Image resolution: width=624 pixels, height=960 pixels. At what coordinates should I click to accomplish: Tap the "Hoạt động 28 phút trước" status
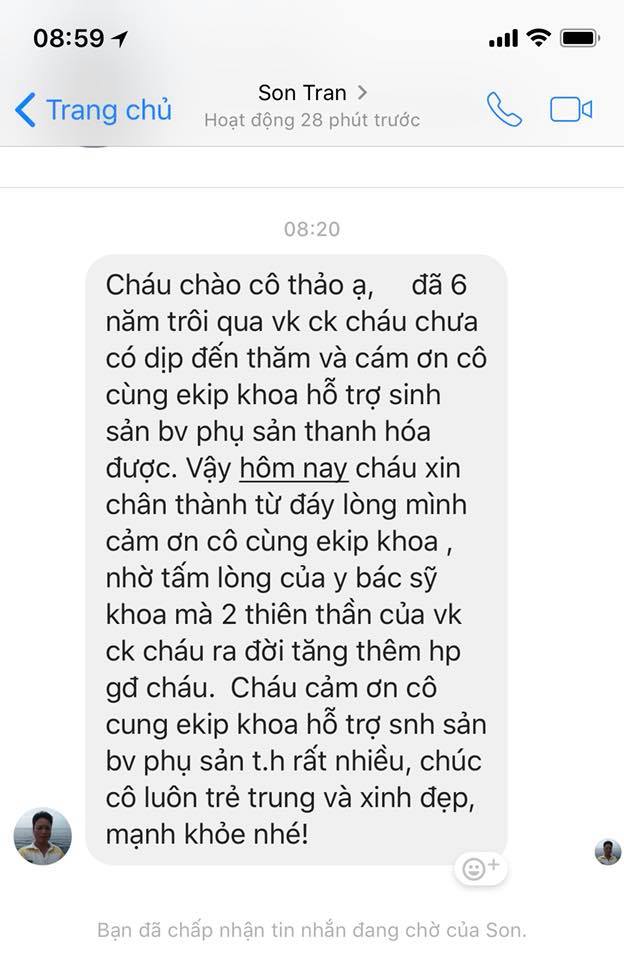point(312,120)
